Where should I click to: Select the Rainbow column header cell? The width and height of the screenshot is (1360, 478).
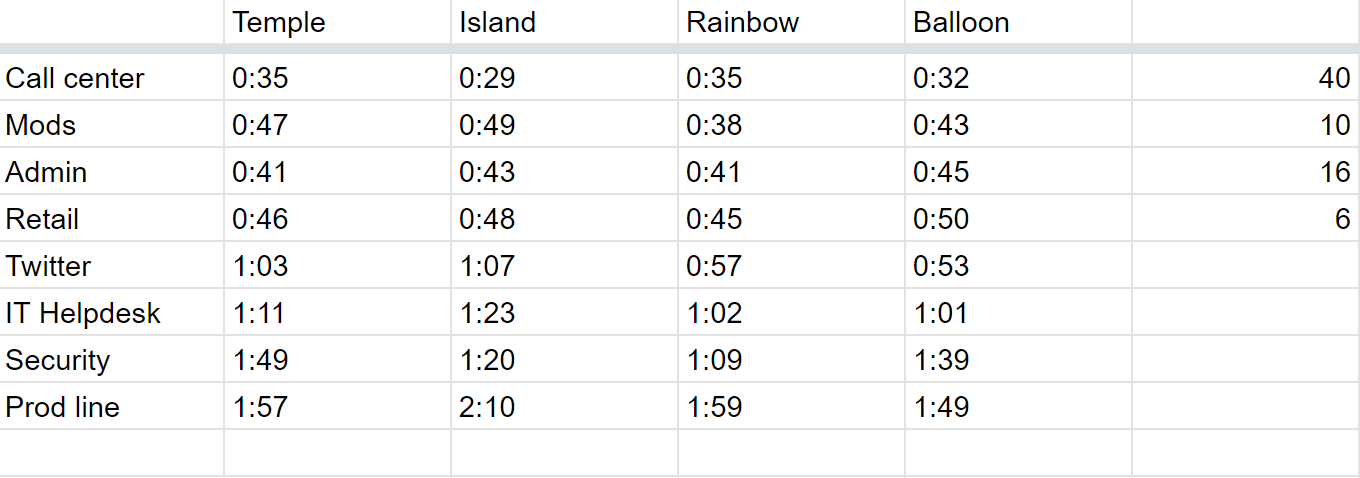[791, 22]
